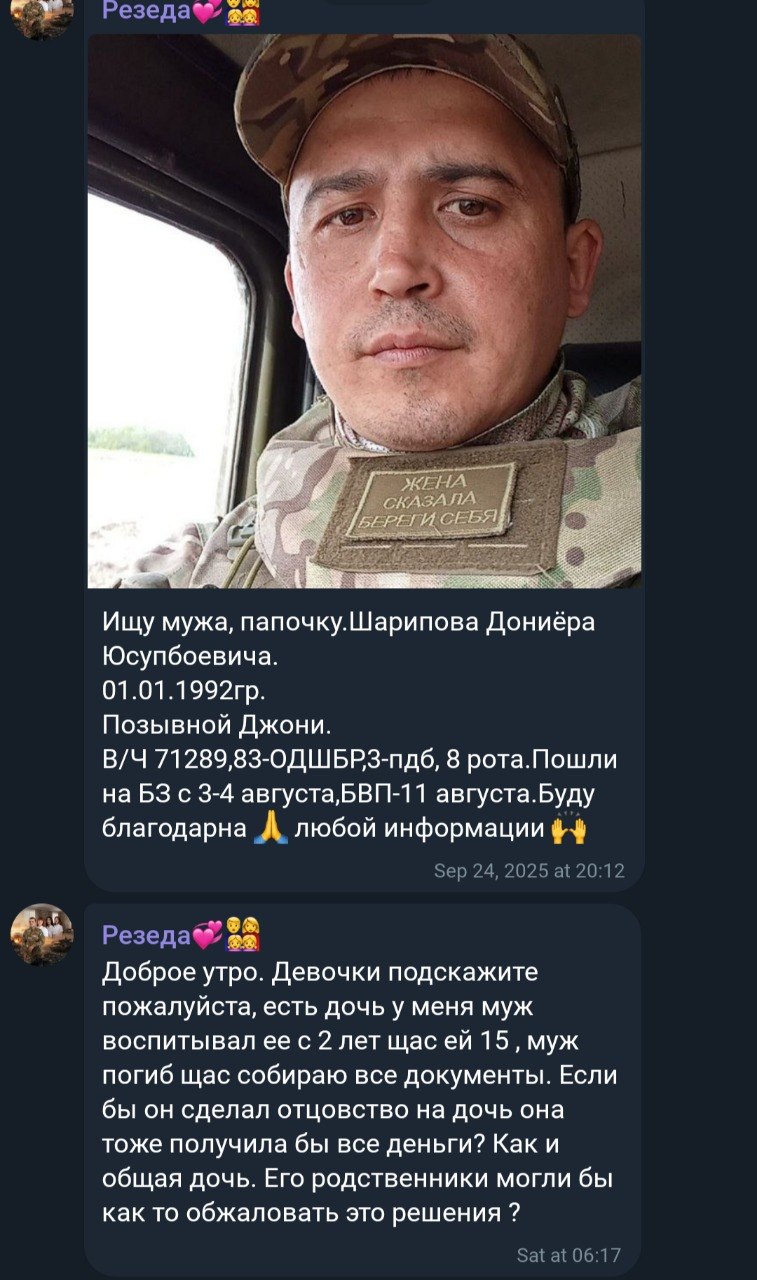Tap the hearts emoji in second message header
The height and width of the screenshot is (1280, 757).
[207, 935]
